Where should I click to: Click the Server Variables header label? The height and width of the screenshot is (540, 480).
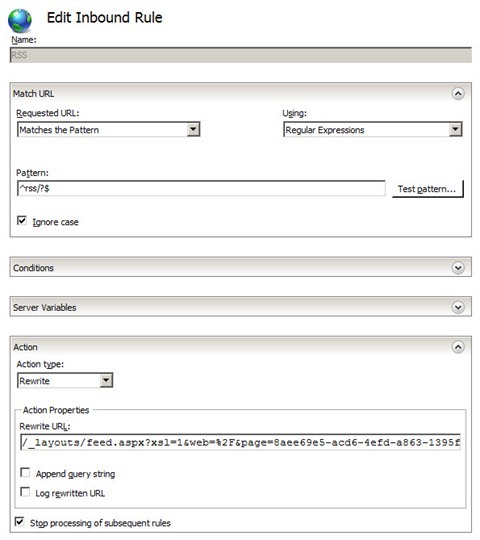pyautogui.click(x=45, y=308)
